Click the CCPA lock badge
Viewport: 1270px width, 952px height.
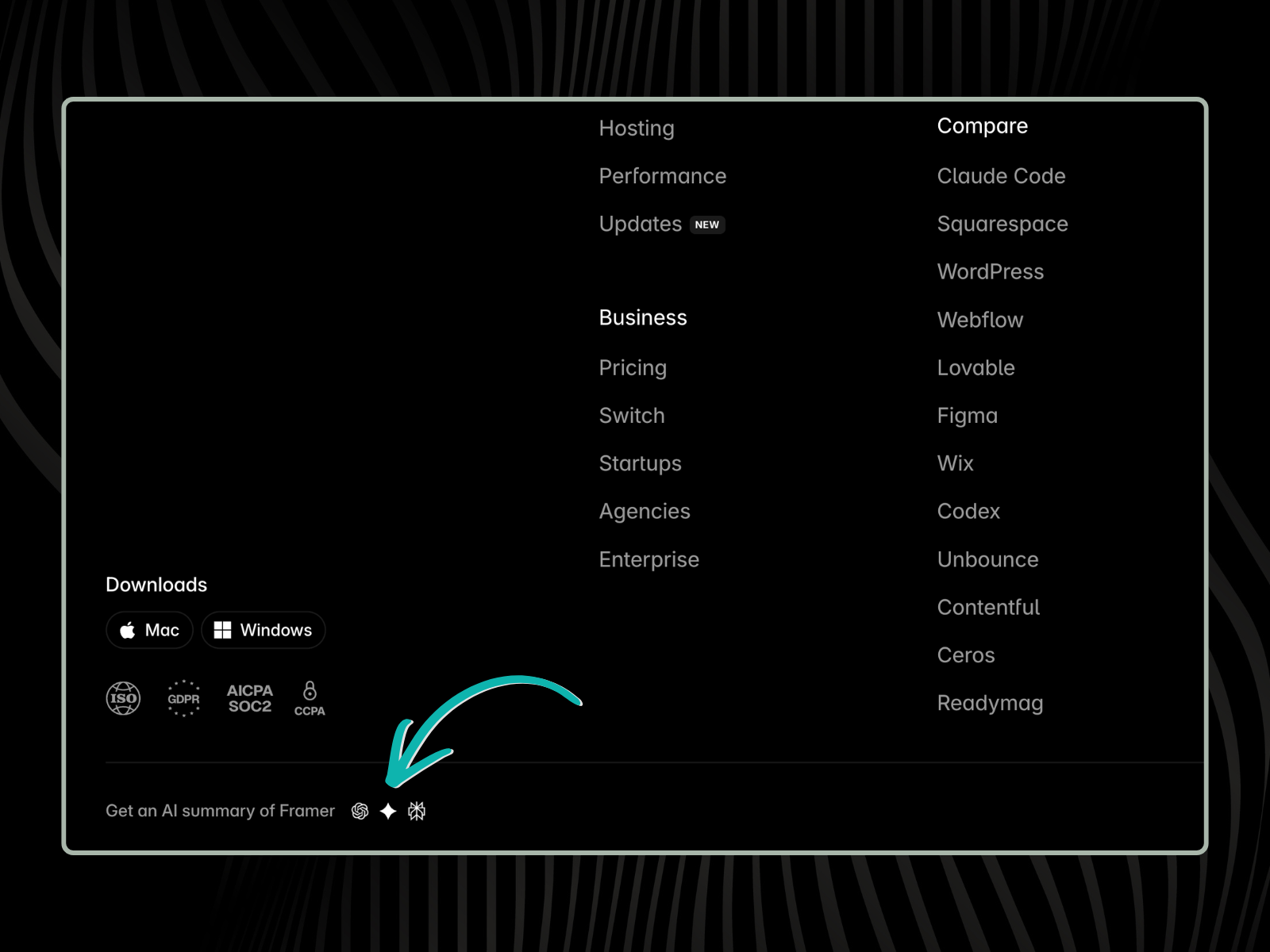pos(310,698)
